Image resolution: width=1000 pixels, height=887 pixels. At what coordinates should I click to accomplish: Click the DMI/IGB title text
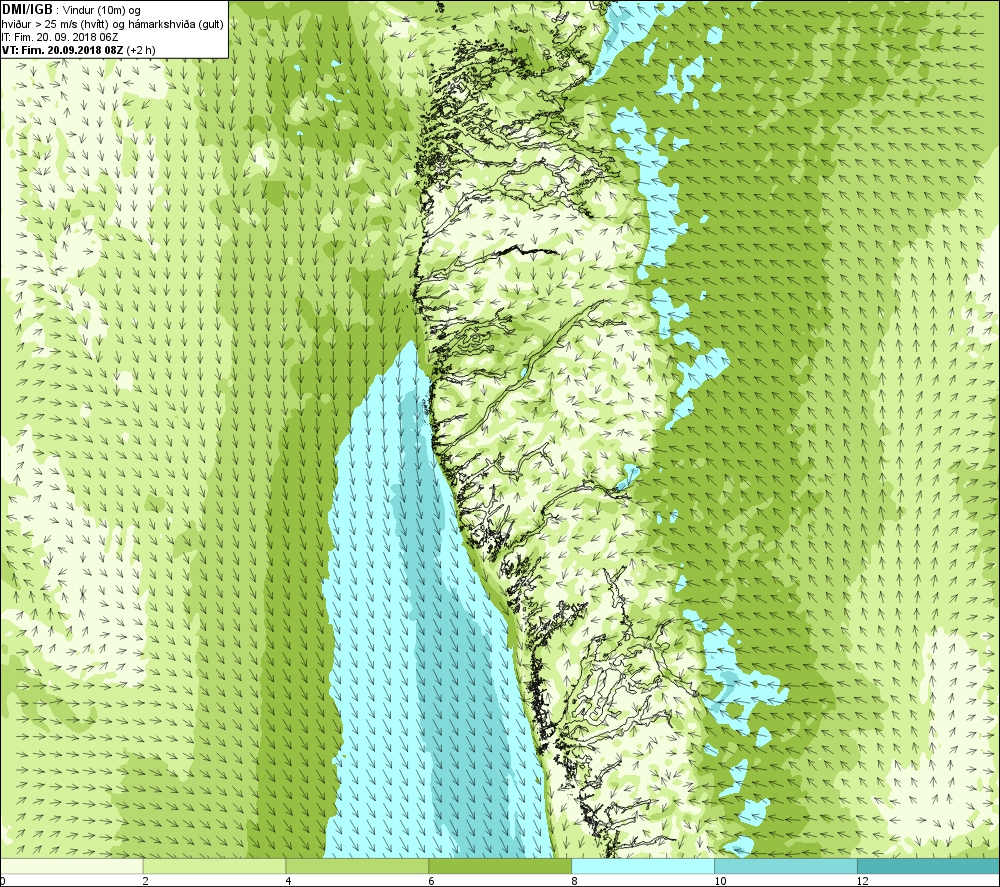[x=27, y=10]
